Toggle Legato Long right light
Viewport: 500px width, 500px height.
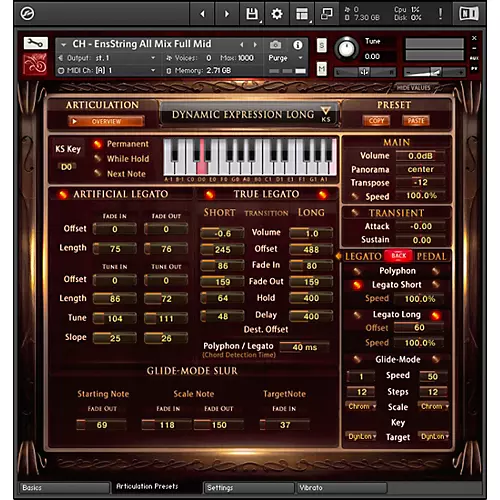pos(436,315)
